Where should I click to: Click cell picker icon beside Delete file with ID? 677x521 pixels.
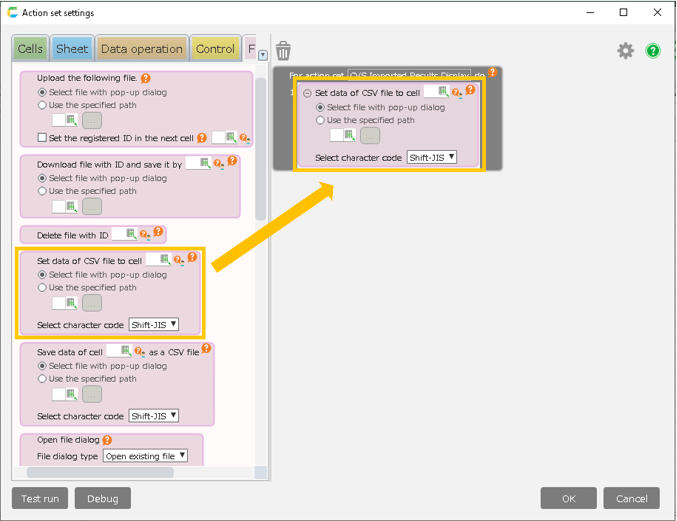coord(129,234)
